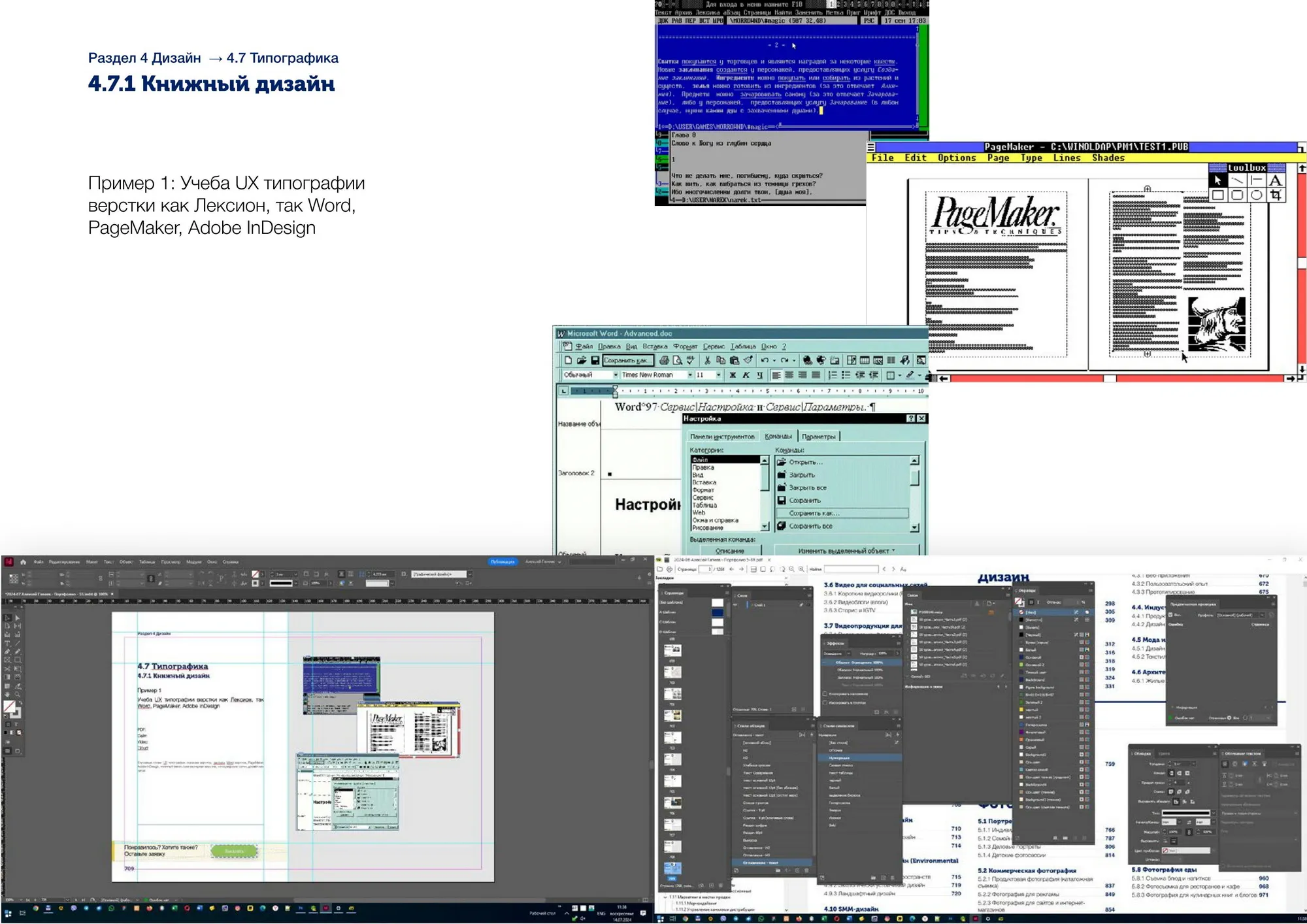Expand the Обычный style dropdown in Word
This screenshot has height=924, width=1307.
615,375
